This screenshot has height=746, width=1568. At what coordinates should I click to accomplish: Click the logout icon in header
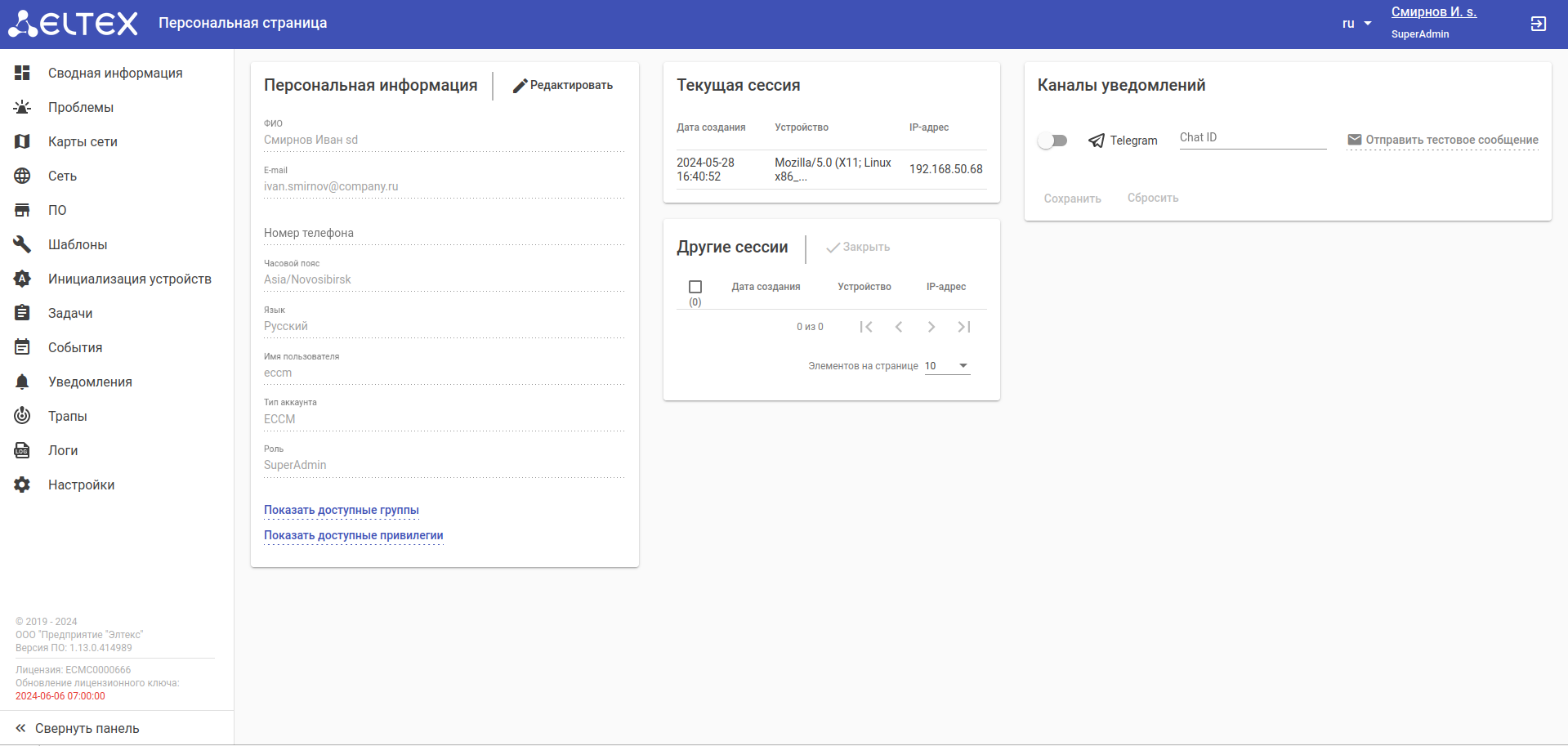click(1538, 24)
